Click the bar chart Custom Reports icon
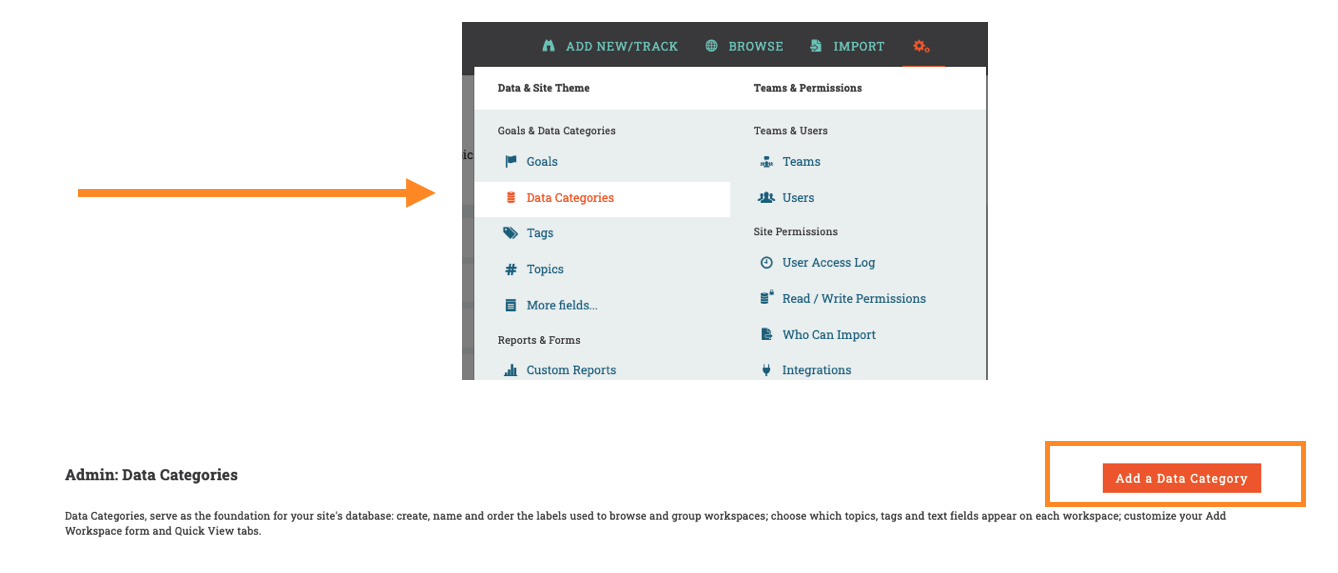The height and width of the screenshot is (573, 1338). (x=511, y=370)
